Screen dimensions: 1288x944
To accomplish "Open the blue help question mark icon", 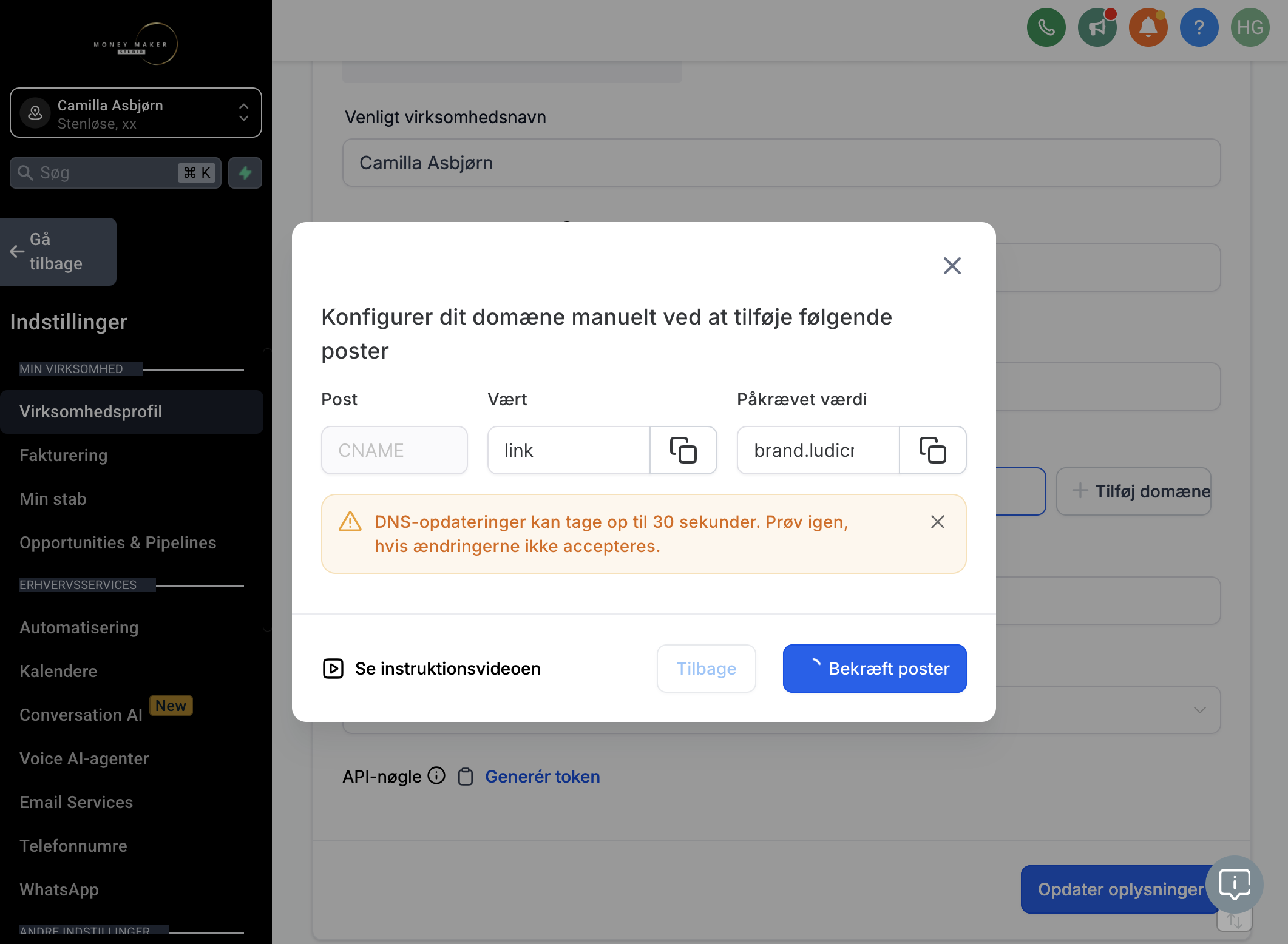I will 1199,27.
